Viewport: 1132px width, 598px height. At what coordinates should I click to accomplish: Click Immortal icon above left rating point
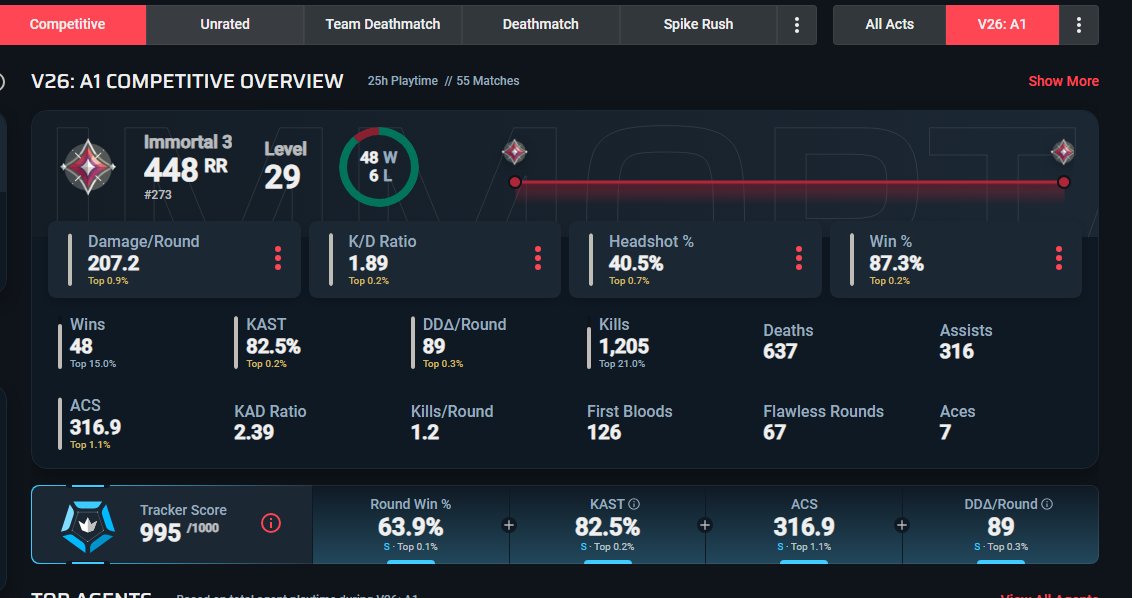point(515,152)
